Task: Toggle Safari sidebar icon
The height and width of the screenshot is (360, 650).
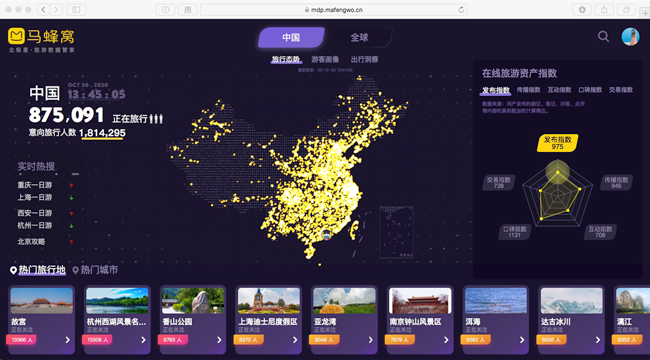Action: tap(76, 10)
